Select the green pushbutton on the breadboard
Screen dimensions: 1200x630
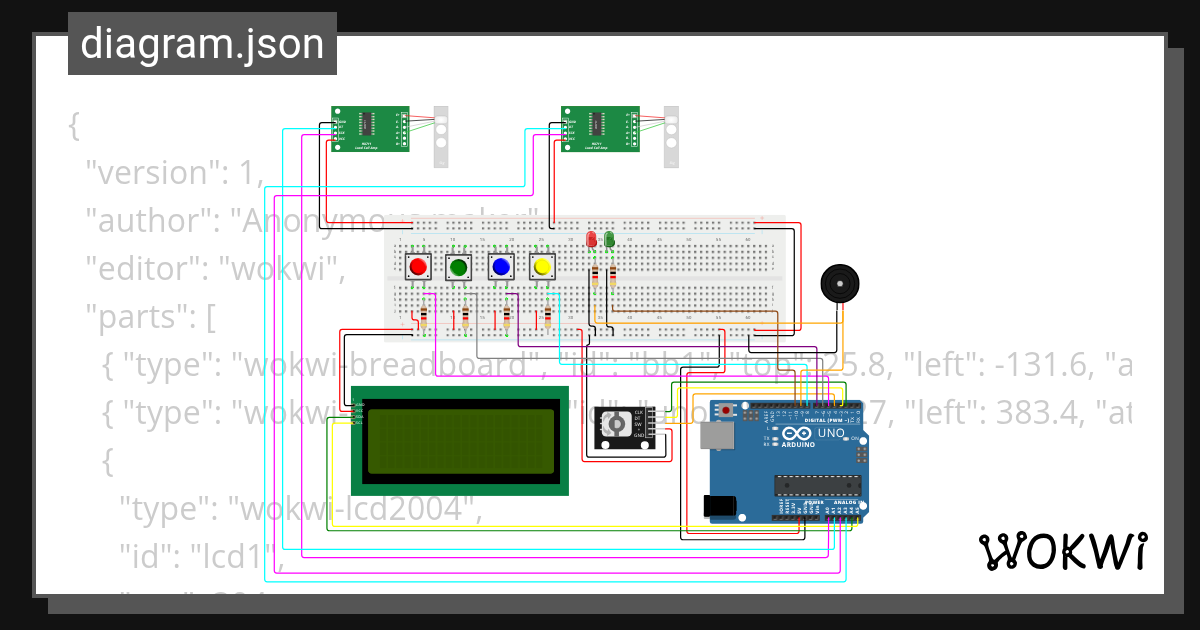pyautogui.click(x=459, y=266)
